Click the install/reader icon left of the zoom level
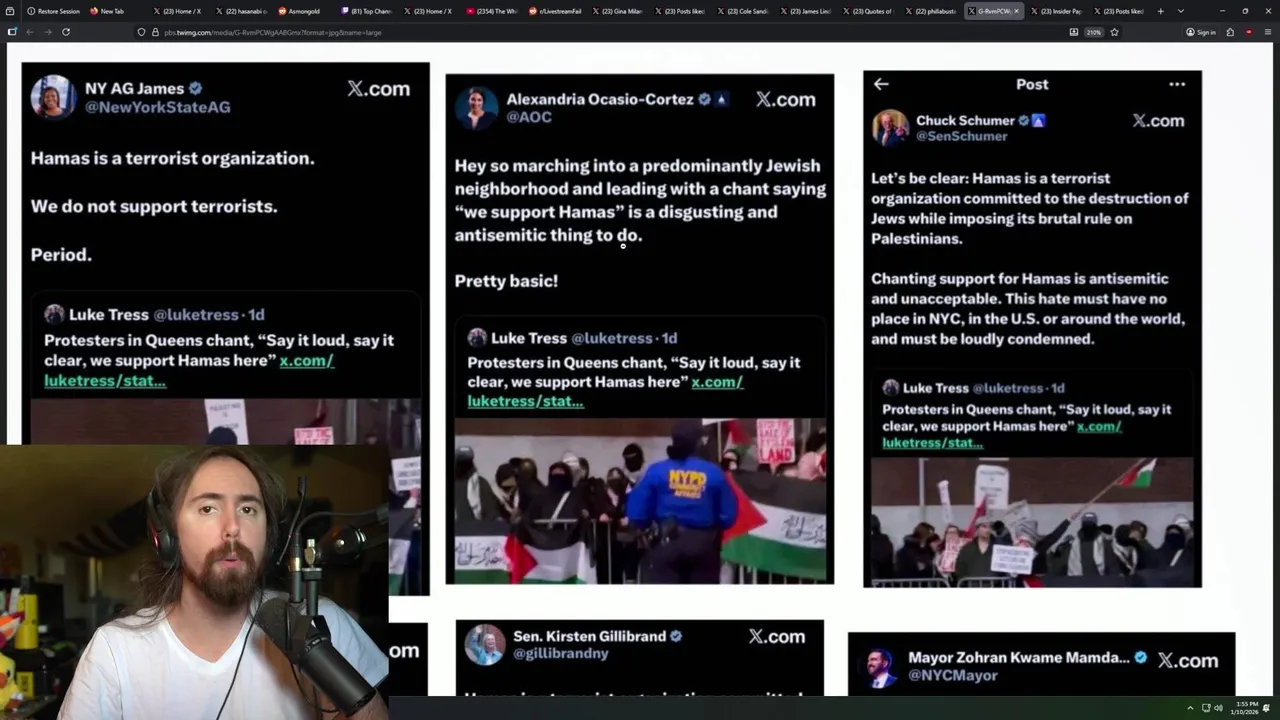 coord(1074,32)
